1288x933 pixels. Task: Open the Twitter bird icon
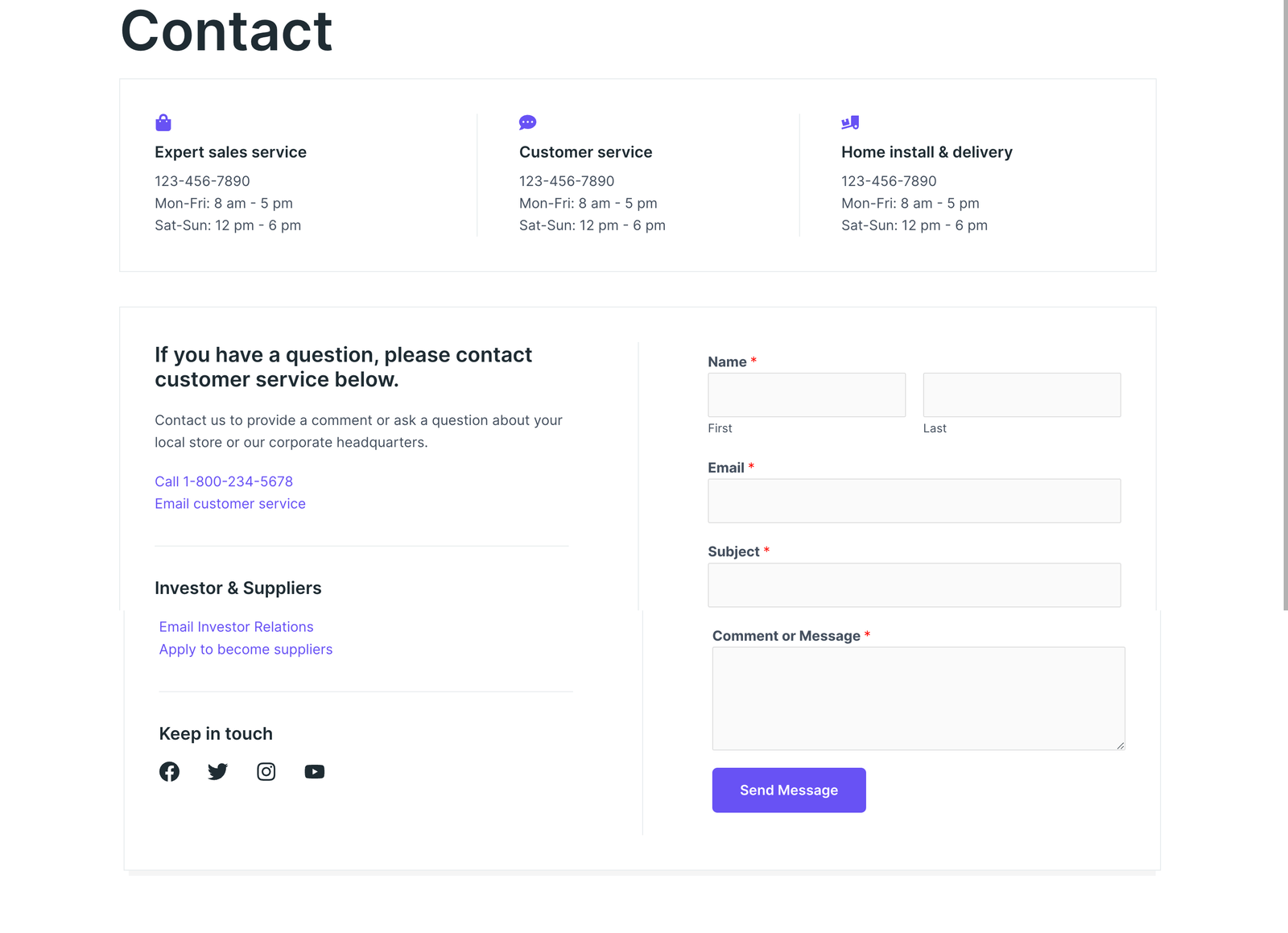(217, 771)
